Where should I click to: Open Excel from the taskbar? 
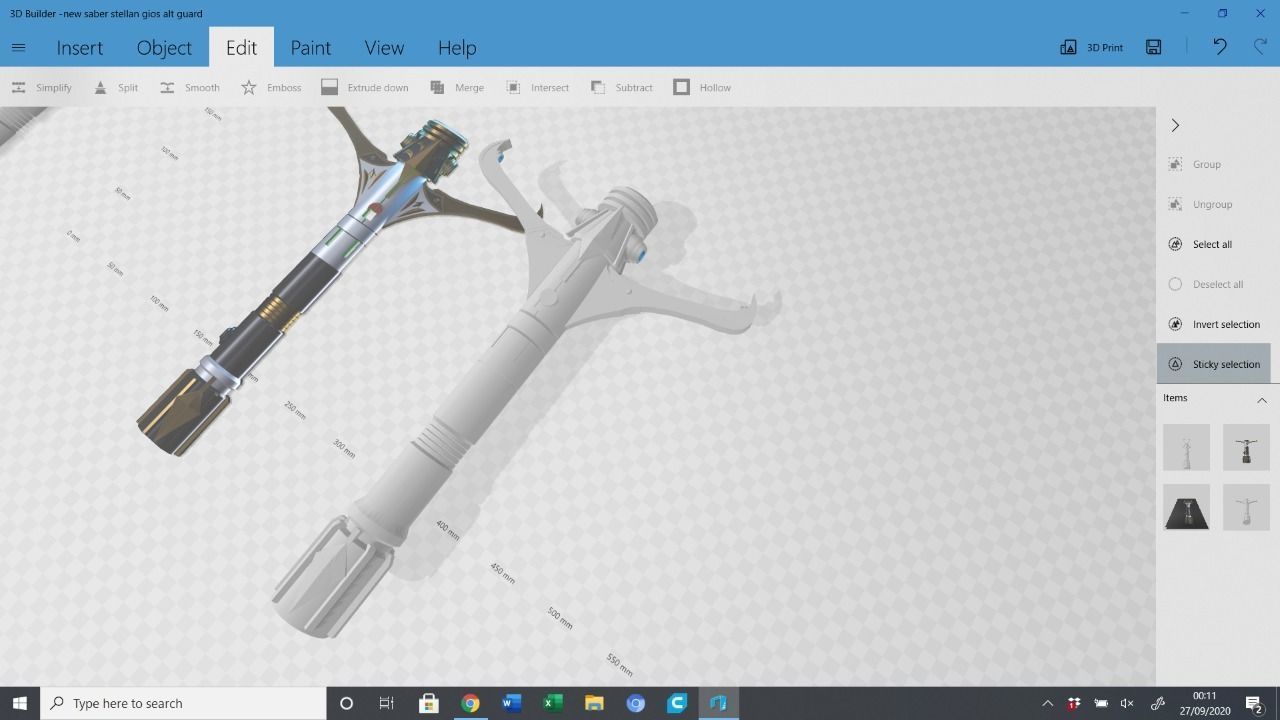(x=553, y=703)
